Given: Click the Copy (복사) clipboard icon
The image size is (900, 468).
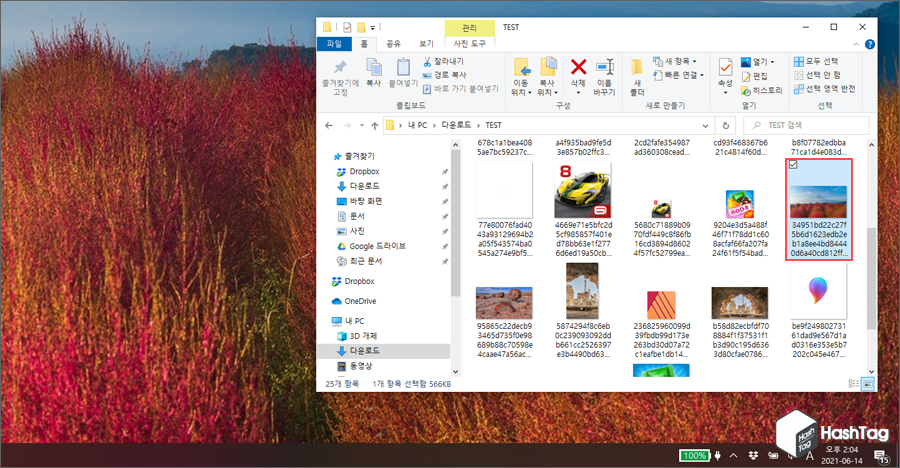Looking at the screenshot, I should [374, 68].
